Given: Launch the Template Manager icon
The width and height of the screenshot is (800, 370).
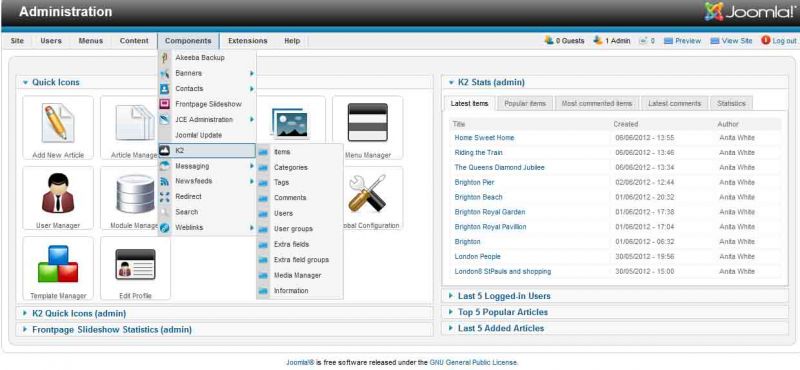Looking at the screenshot, I should coord(58,268).
